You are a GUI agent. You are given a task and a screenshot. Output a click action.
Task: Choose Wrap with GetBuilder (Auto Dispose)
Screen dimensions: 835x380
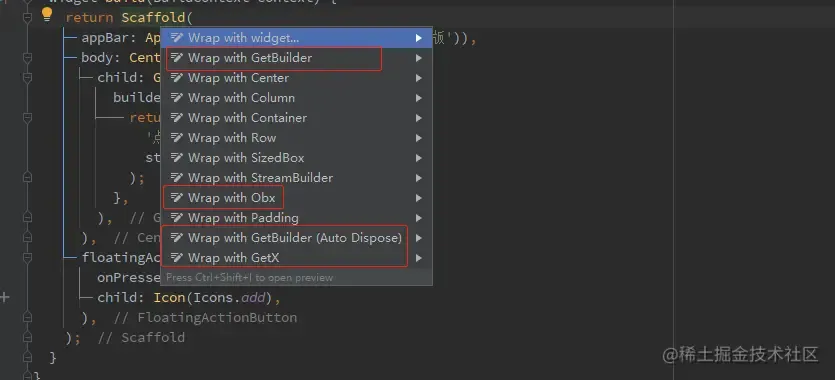point(296,238)
